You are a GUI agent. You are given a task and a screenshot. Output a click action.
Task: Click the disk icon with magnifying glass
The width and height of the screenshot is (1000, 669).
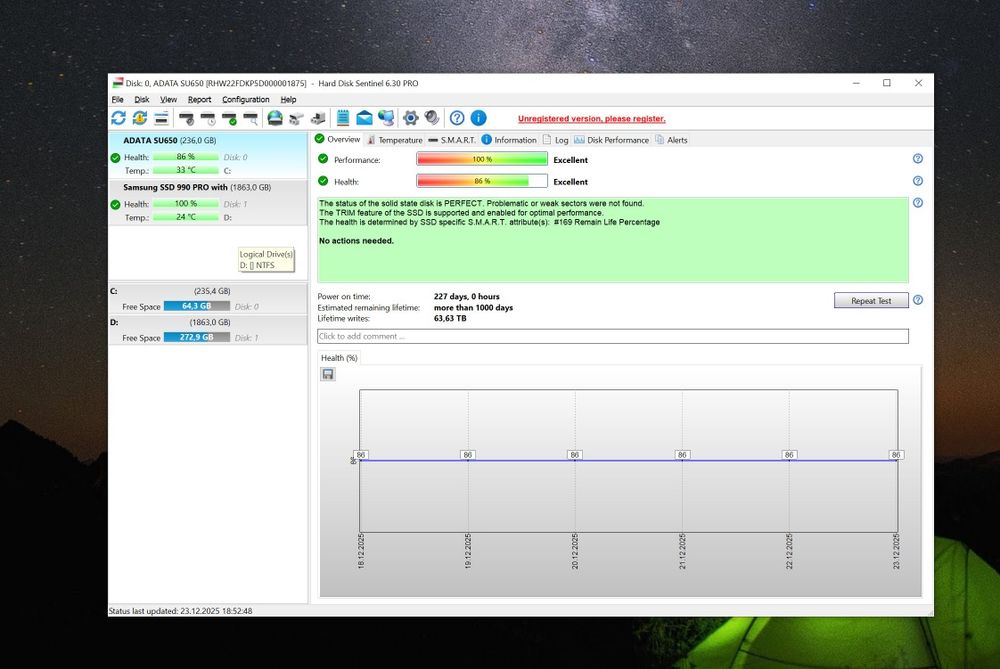click(x=251, y=118)
